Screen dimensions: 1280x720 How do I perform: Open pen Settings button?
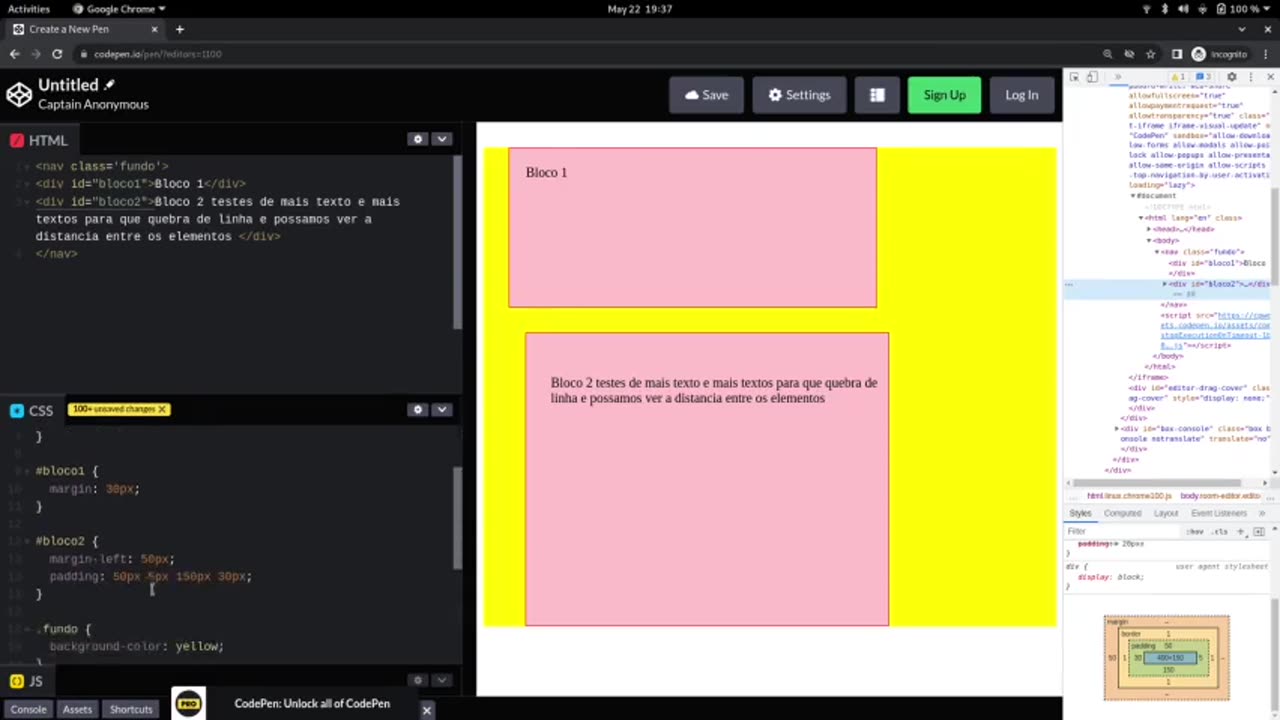click(799, 95)
